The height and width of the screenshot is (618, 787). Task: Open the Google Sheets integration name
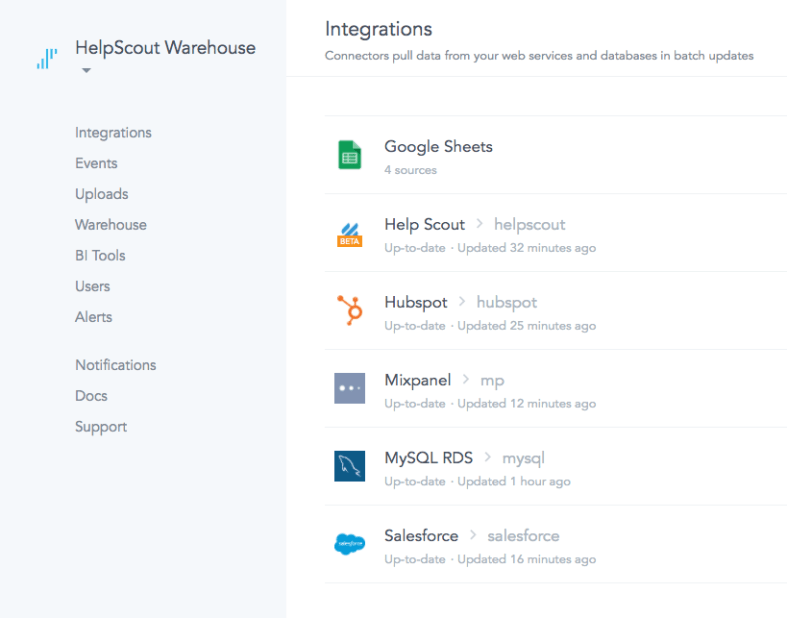[x=438, y=147]
